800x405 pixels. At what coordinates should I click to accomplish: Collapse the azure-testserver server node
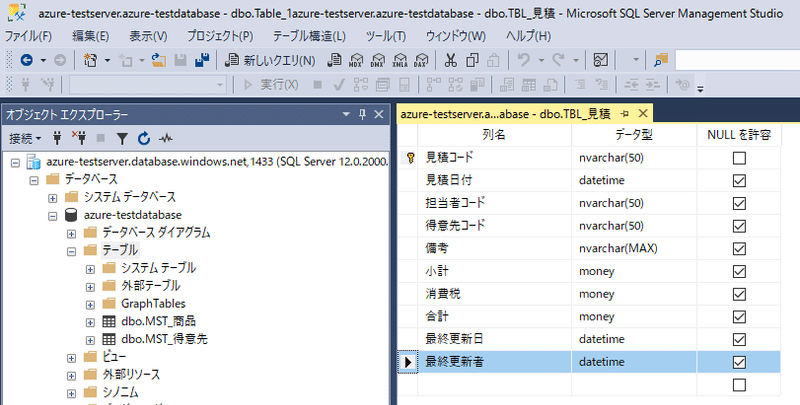point(15,163)
